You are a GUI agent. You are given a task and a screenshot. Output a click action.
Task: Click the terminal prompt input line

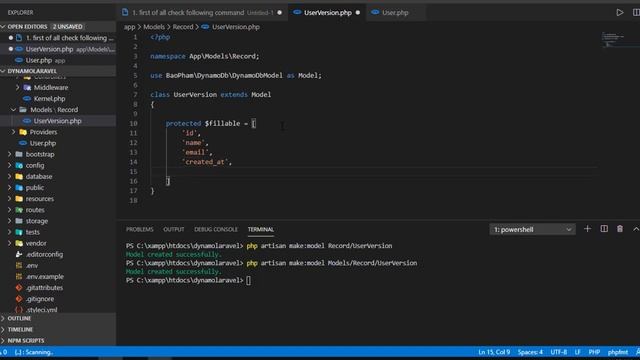coord(188,280)
